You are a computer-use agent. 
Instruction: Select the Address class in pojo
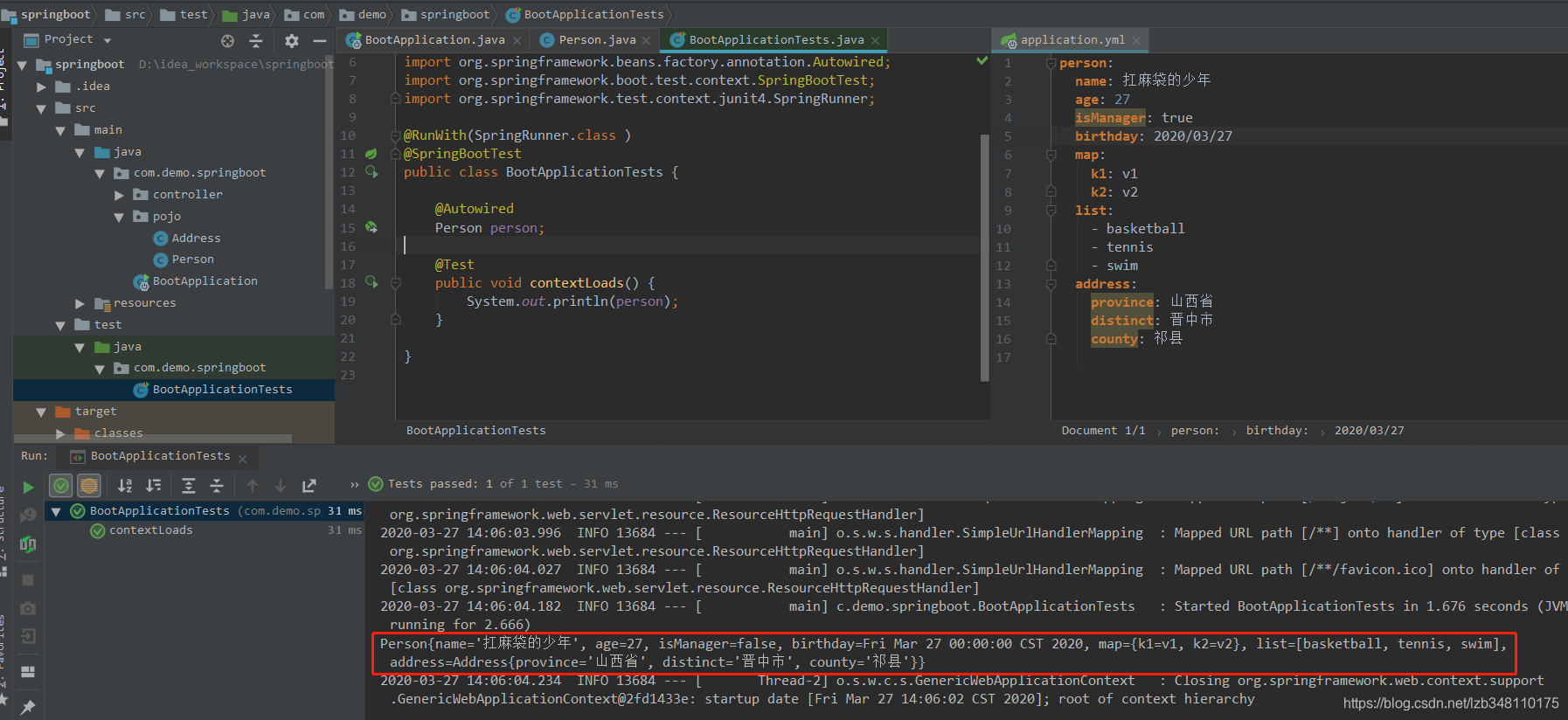point(186,239)
